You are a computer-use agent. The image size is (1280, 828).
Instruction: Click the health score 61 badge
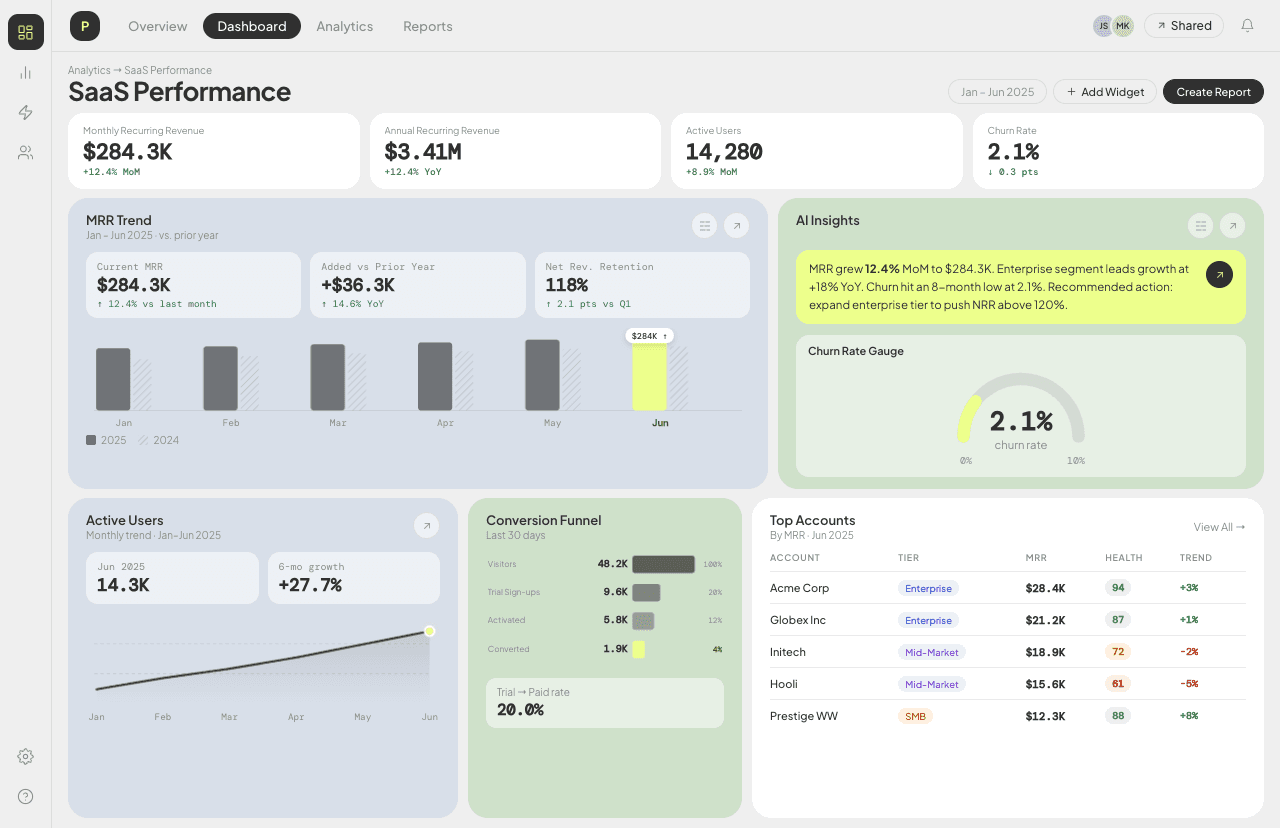[1118, 684]
